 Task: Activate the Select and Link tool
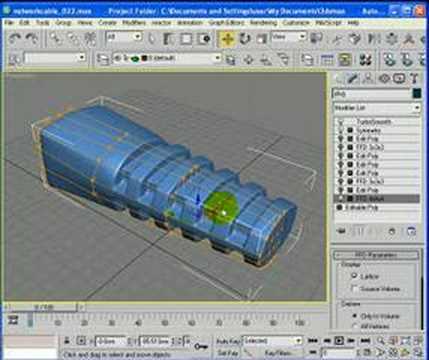[x=55, y=39]
